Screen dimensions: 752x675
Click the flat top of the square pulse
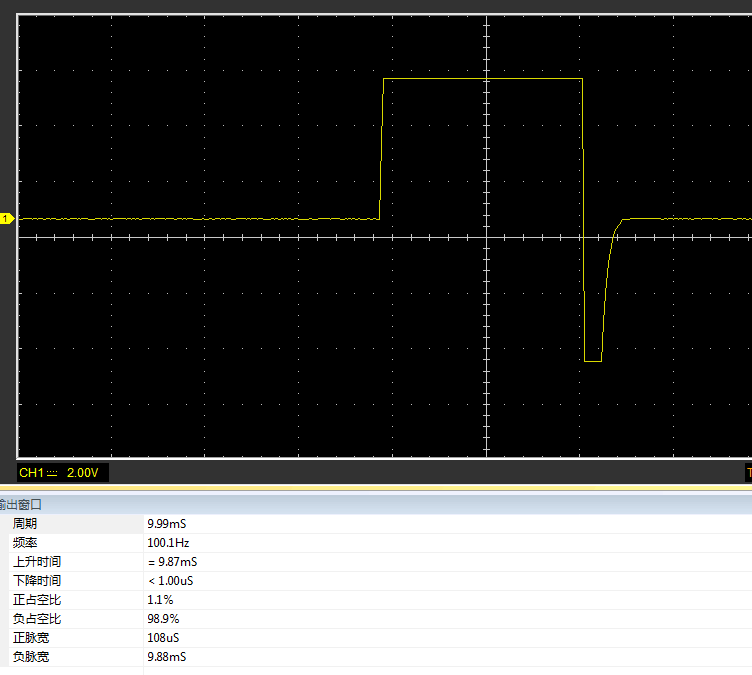coord(482,78)
